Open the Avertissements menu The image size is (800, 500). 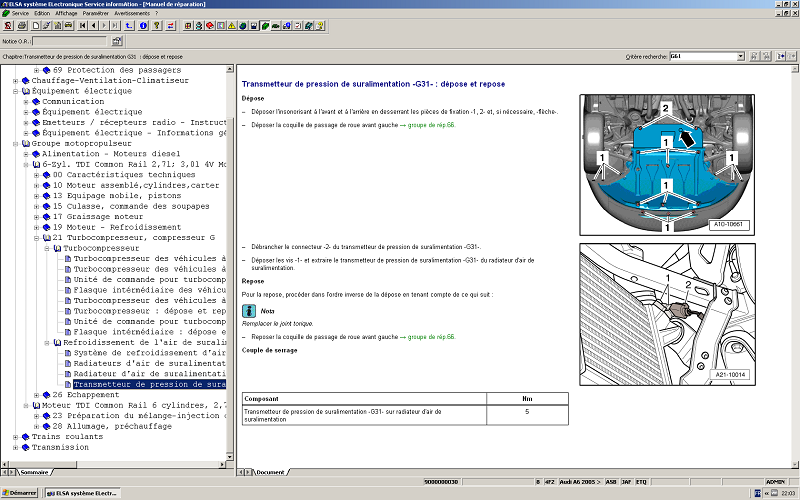pyautogui.click(x=132, y=13)
